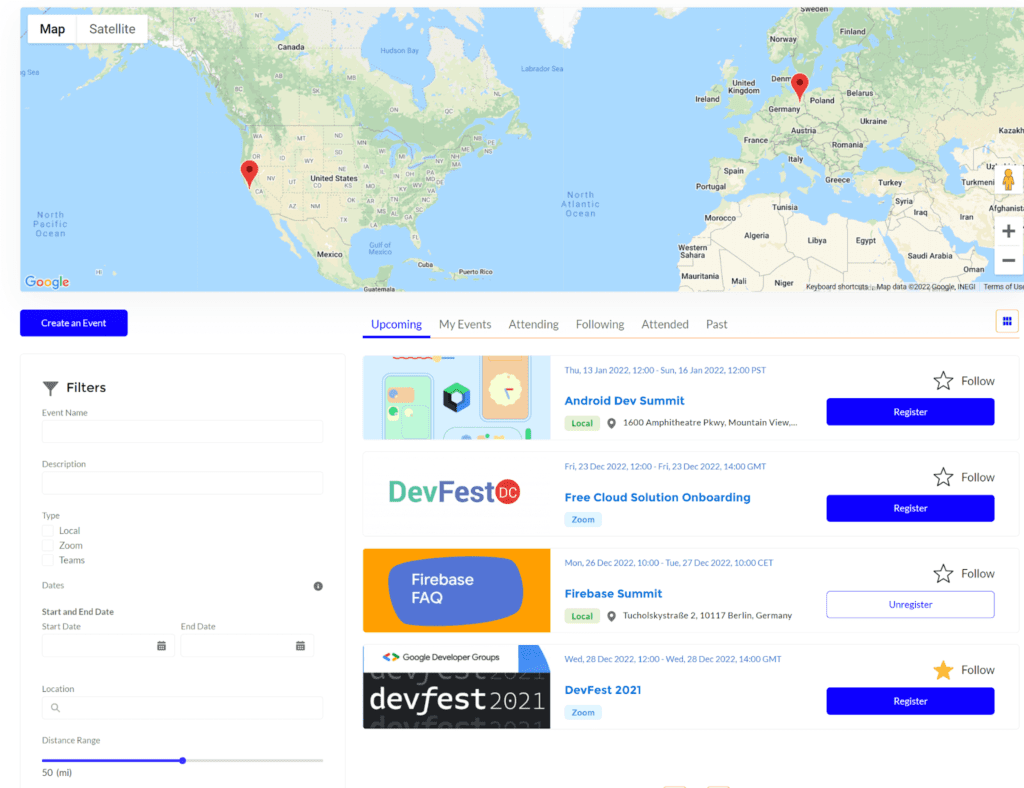Open the DevFest 2021 title link

coord(603,690)
